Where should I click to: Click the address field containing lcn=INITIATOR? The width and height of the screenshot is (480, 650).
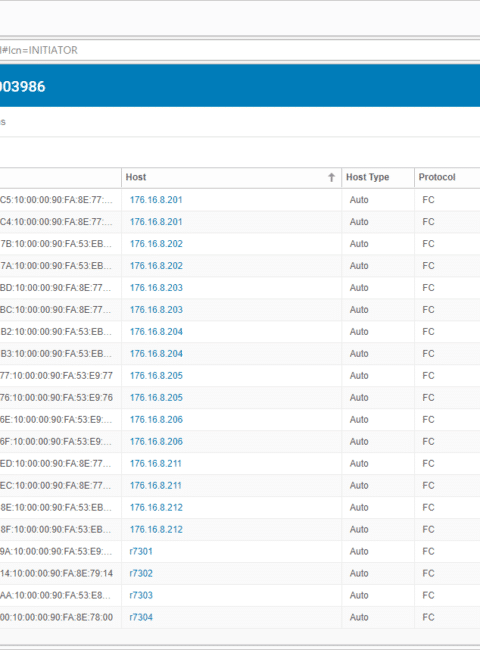pos(240,50)
